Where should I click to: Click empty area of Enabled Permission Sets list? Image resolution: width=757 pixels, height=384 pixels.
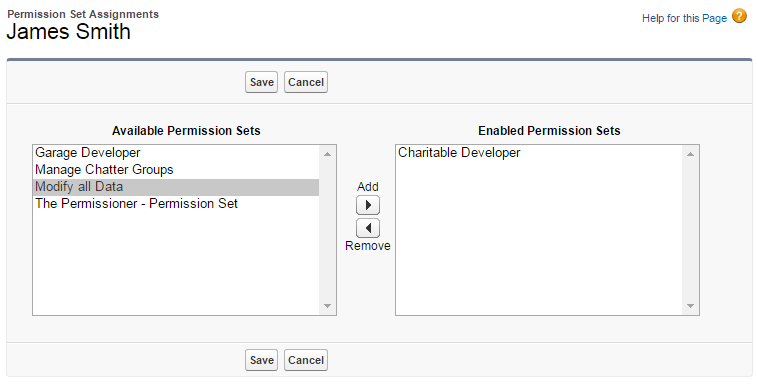[x=539, y=237]
